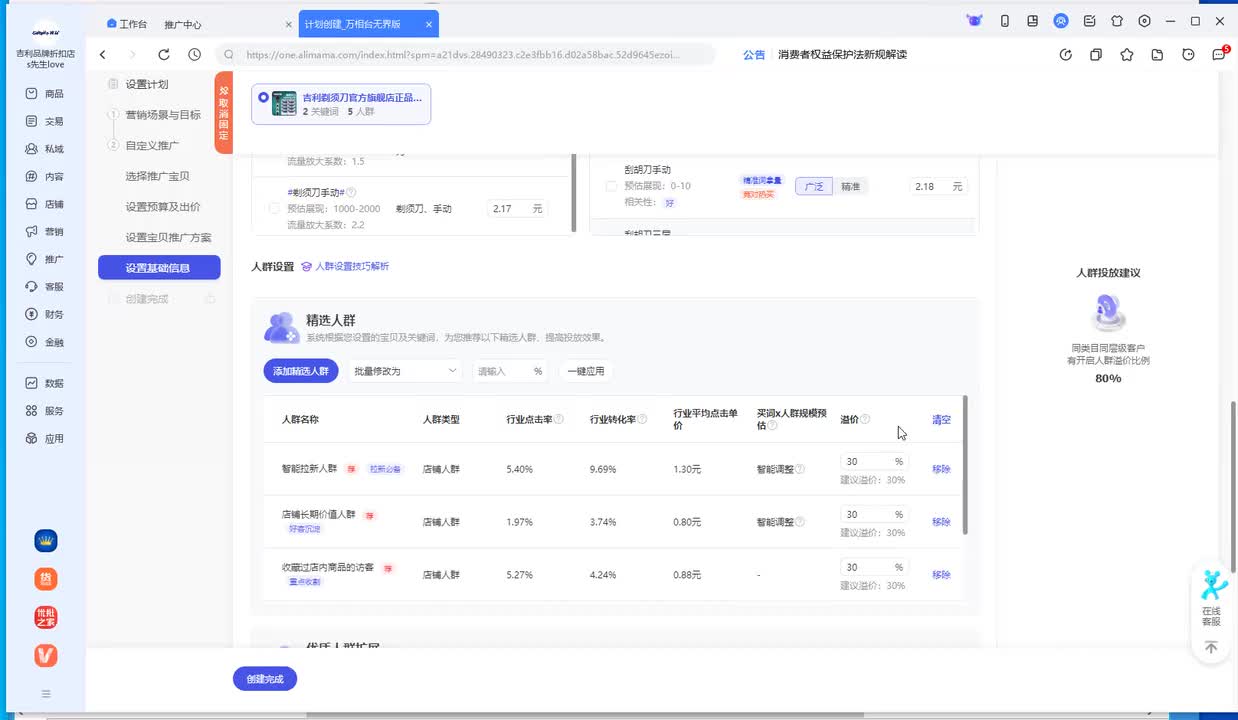
Task: Open the edit note icon in title bar
Action: pos(1089,21)
